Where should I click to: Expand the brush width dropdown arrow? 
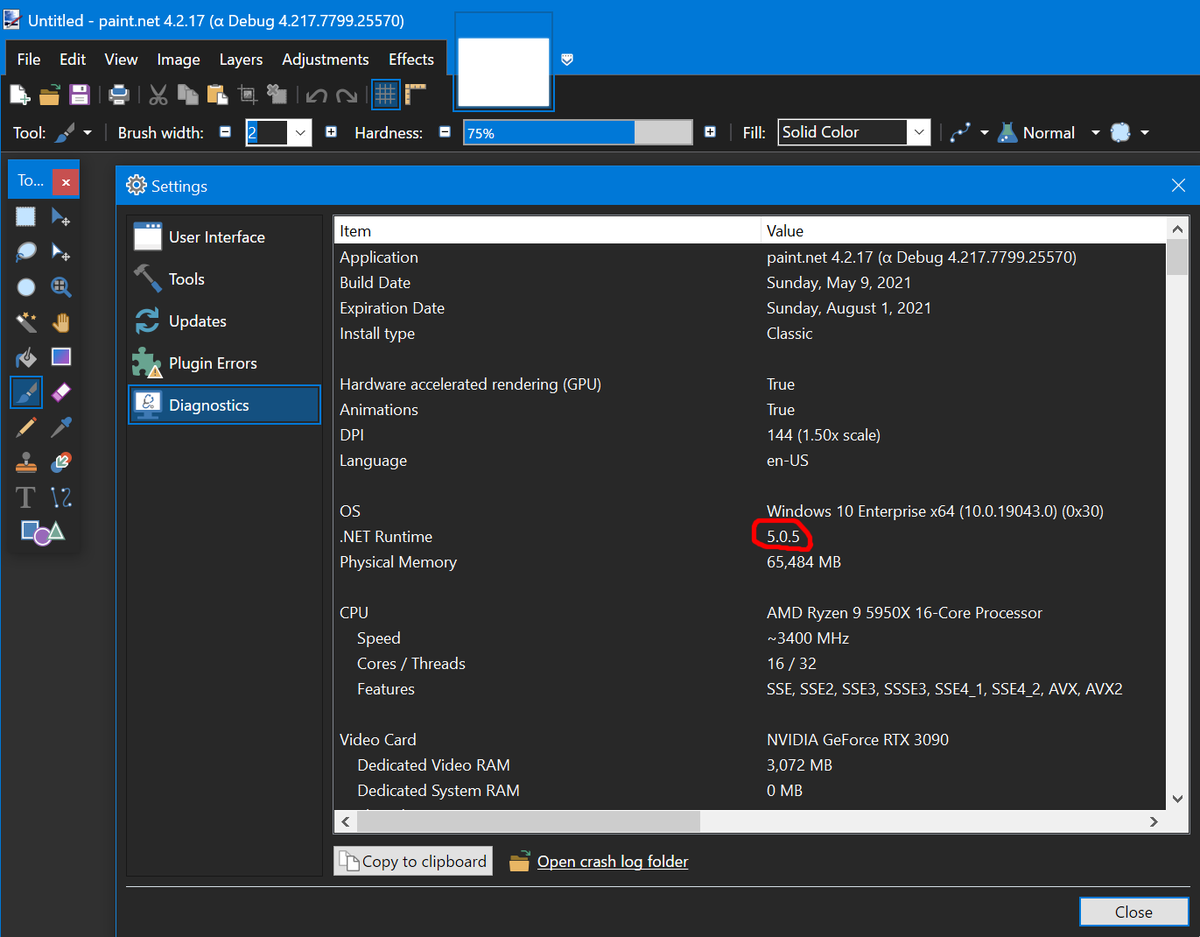point(300,132)
